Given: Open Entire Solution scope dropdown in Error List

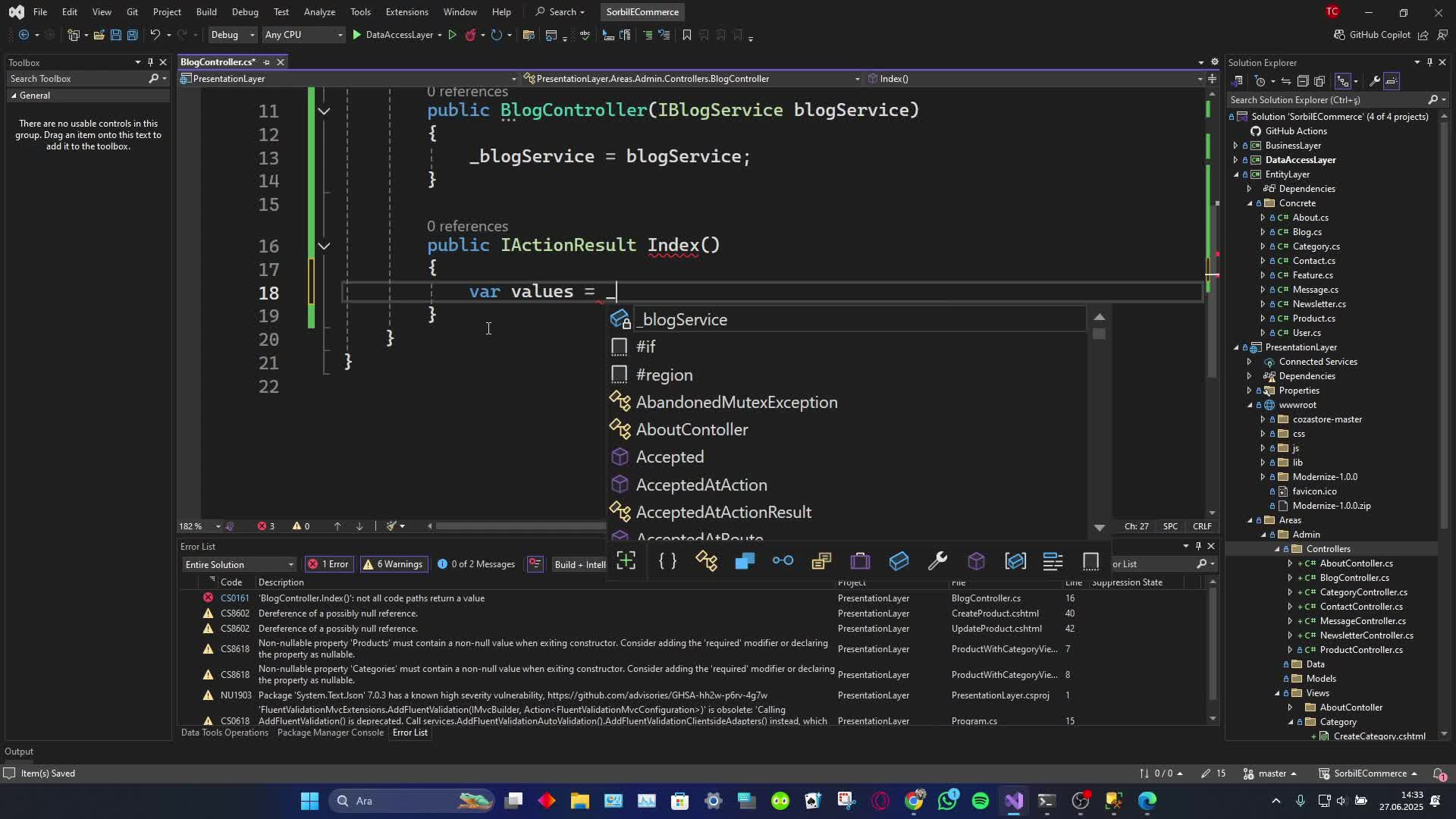Looking at the screenshot, I should coord(239,564).
